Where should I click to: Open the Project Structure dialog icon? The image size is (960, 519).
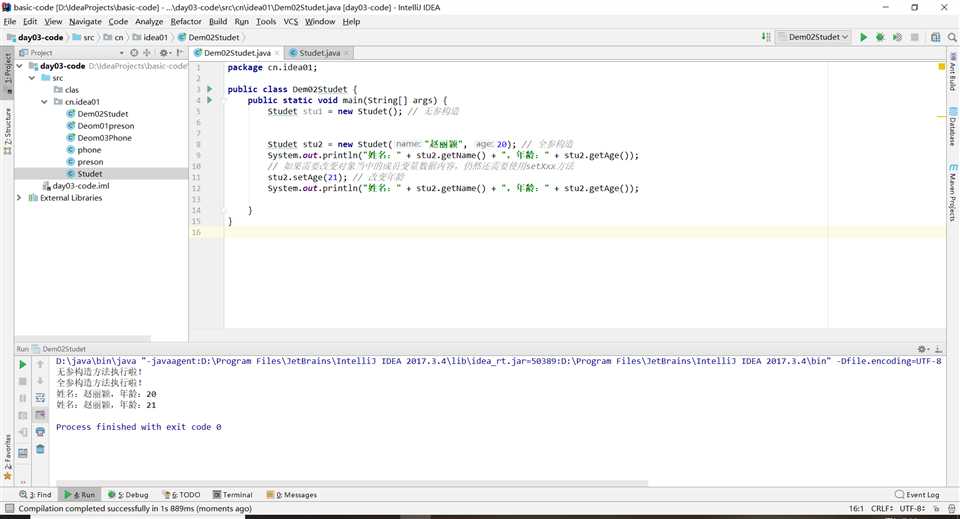point(936,37)
